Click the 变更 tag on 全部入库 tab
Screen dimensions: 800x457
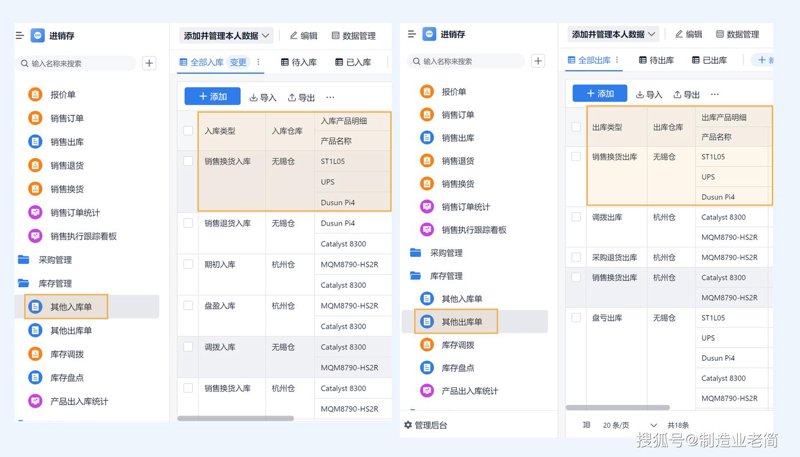point(238,62)
